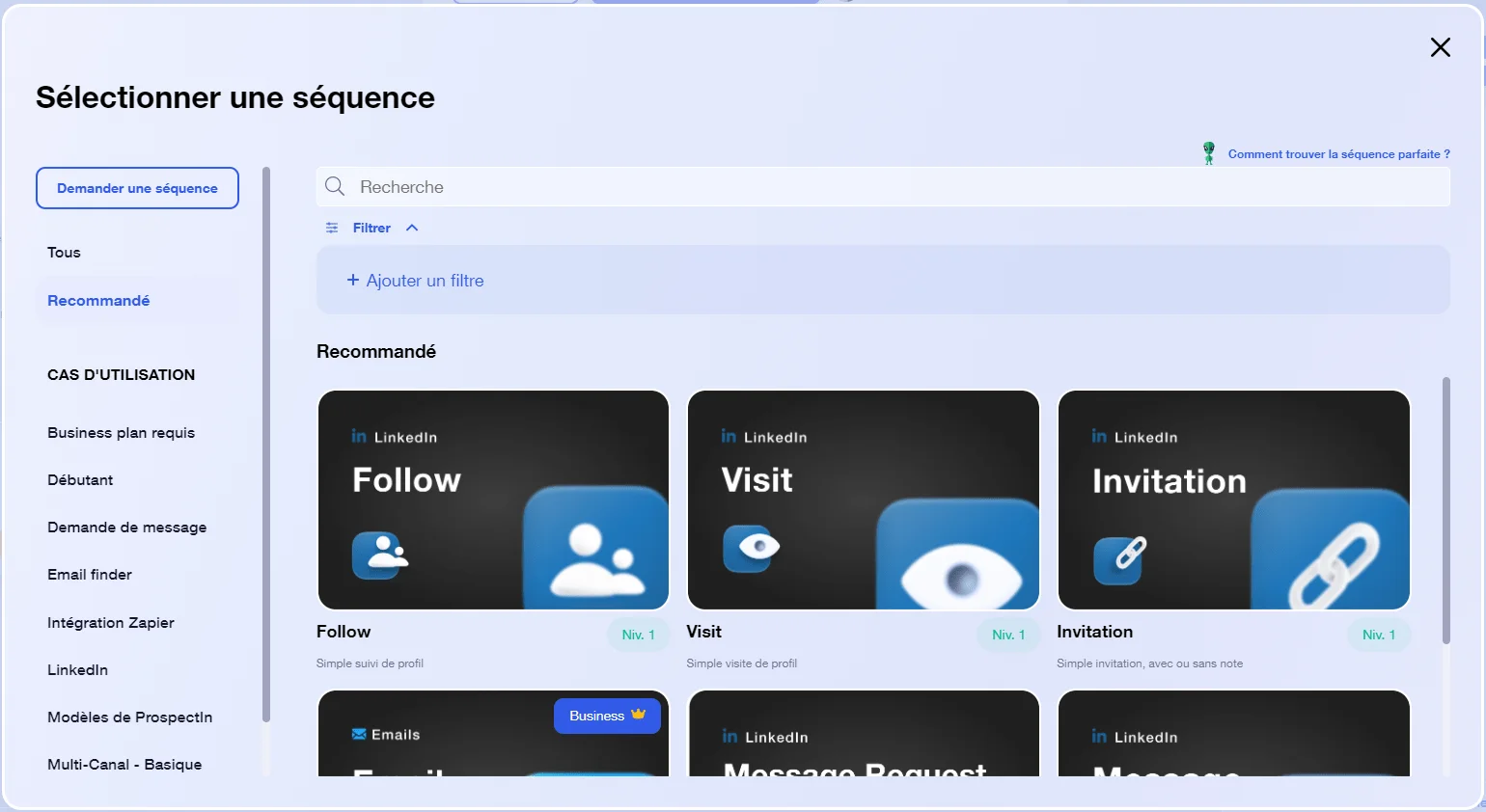The width and height of the screenshot is (1486, 812).
Task: Open the 'Email finder' use case
Action: click(90, 575)
